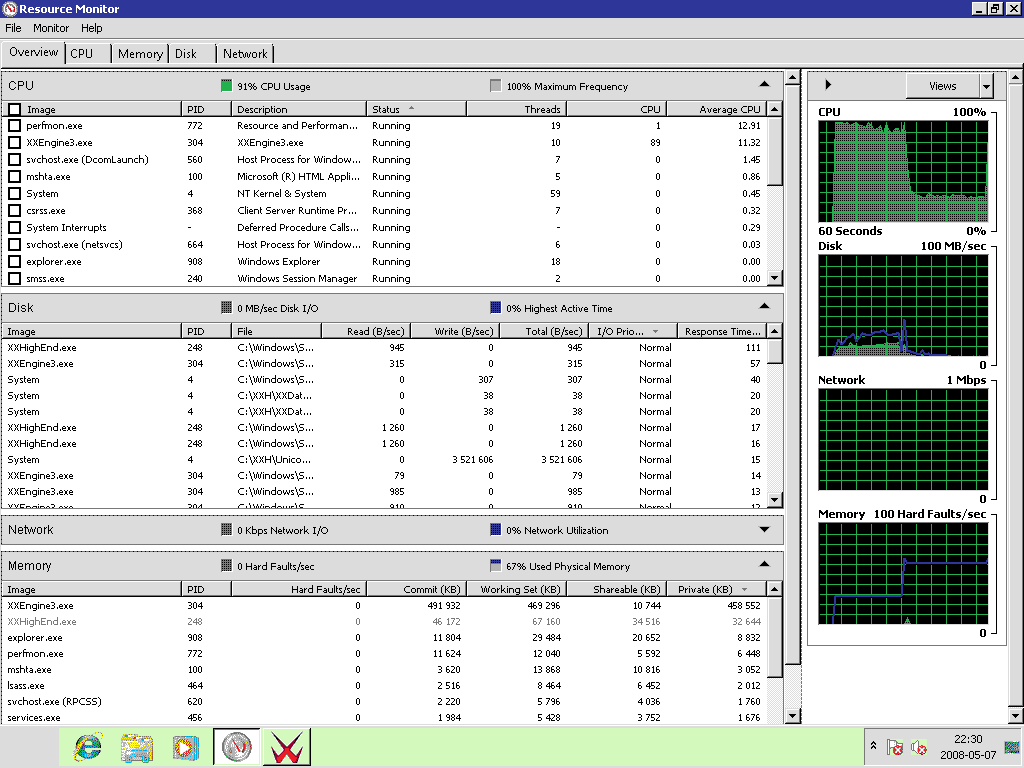1024x768 pixels.
Task: Select the Overview tab
Action: [x=33, y=52]
